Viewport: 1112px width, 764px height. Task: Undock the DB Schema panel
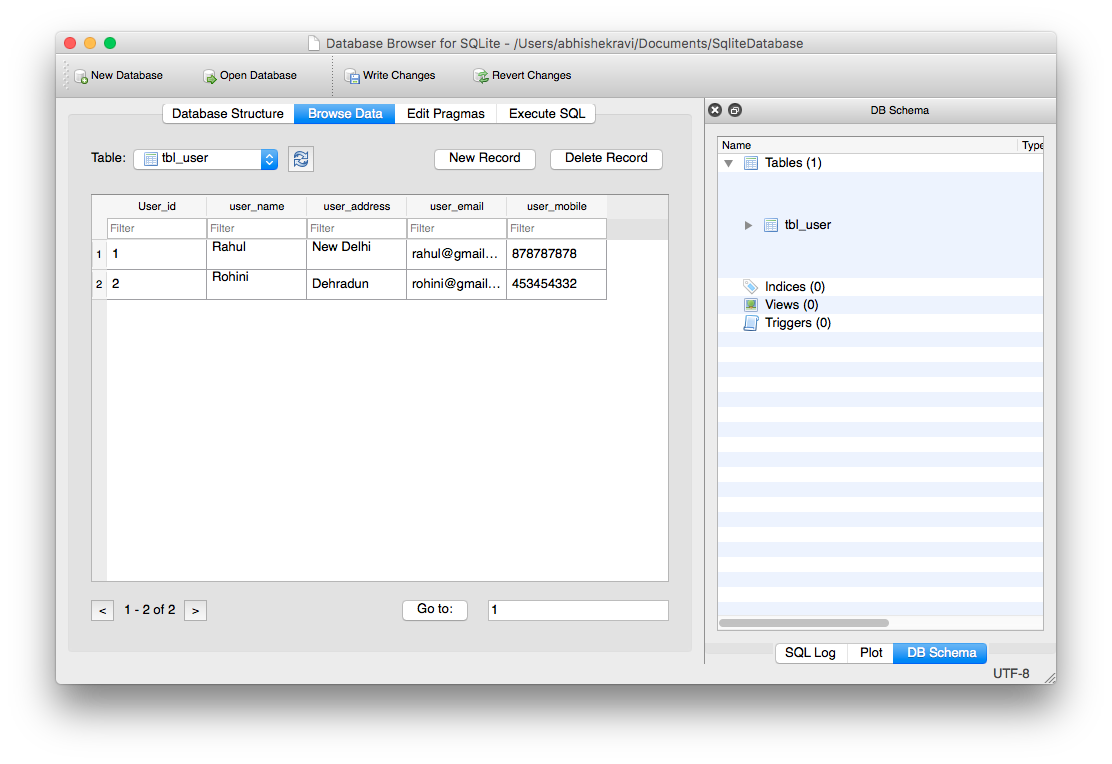pyautogui.click(x=735, y=110)
